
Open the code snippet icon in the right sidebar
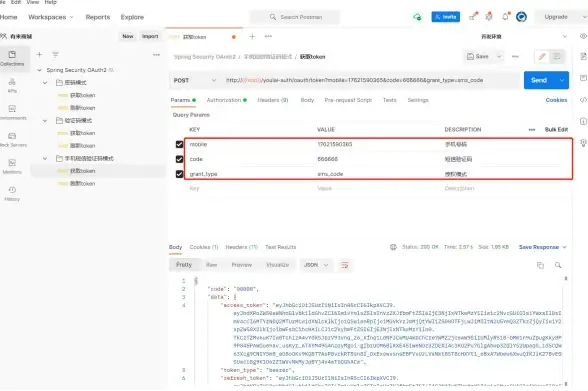(x=583, y=100)
